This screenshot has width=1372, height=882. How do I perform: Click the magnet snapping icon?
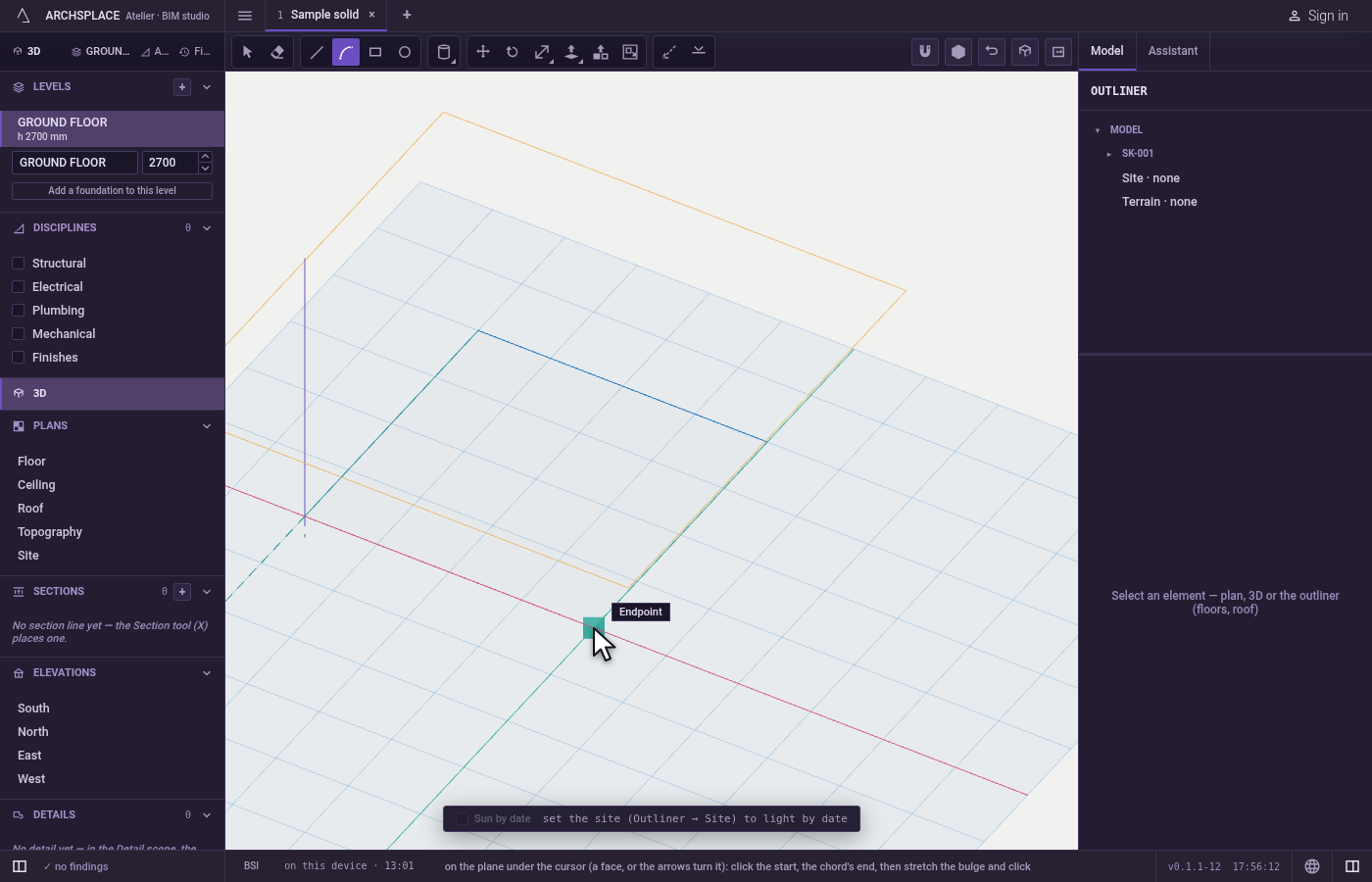[x=925, y=52]
